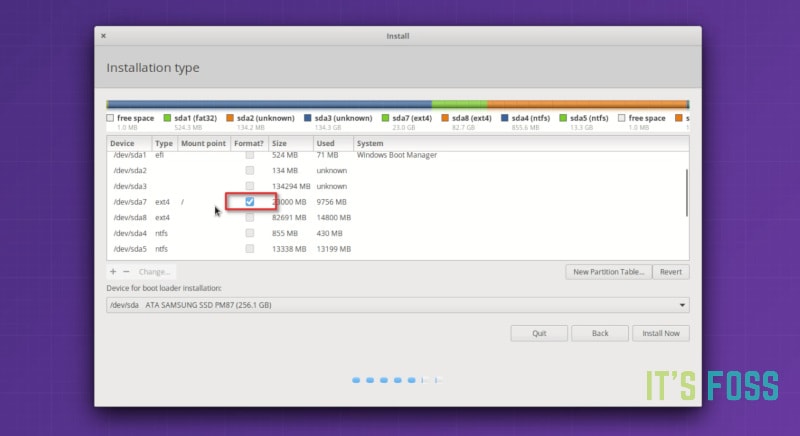The width and height of the screenshot is (800, 436).
Task: Click the Back button
Action: 599,333
